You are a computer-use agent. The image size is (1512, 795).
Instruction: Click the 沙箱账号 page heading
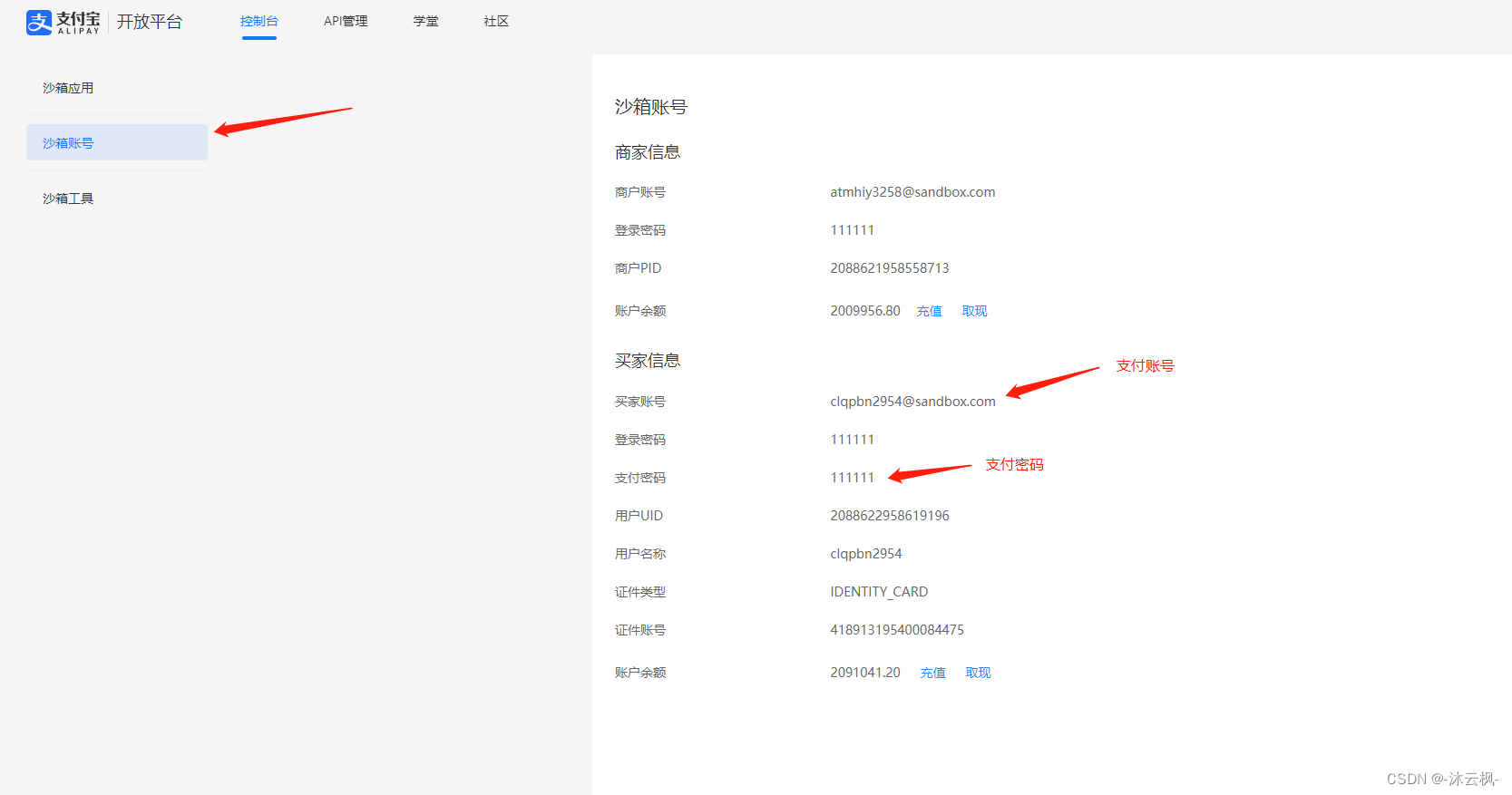(651, 107)
